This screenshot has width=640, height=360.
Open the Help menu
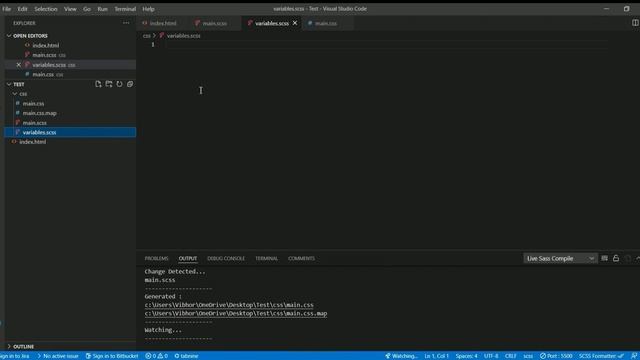(148, 9)
